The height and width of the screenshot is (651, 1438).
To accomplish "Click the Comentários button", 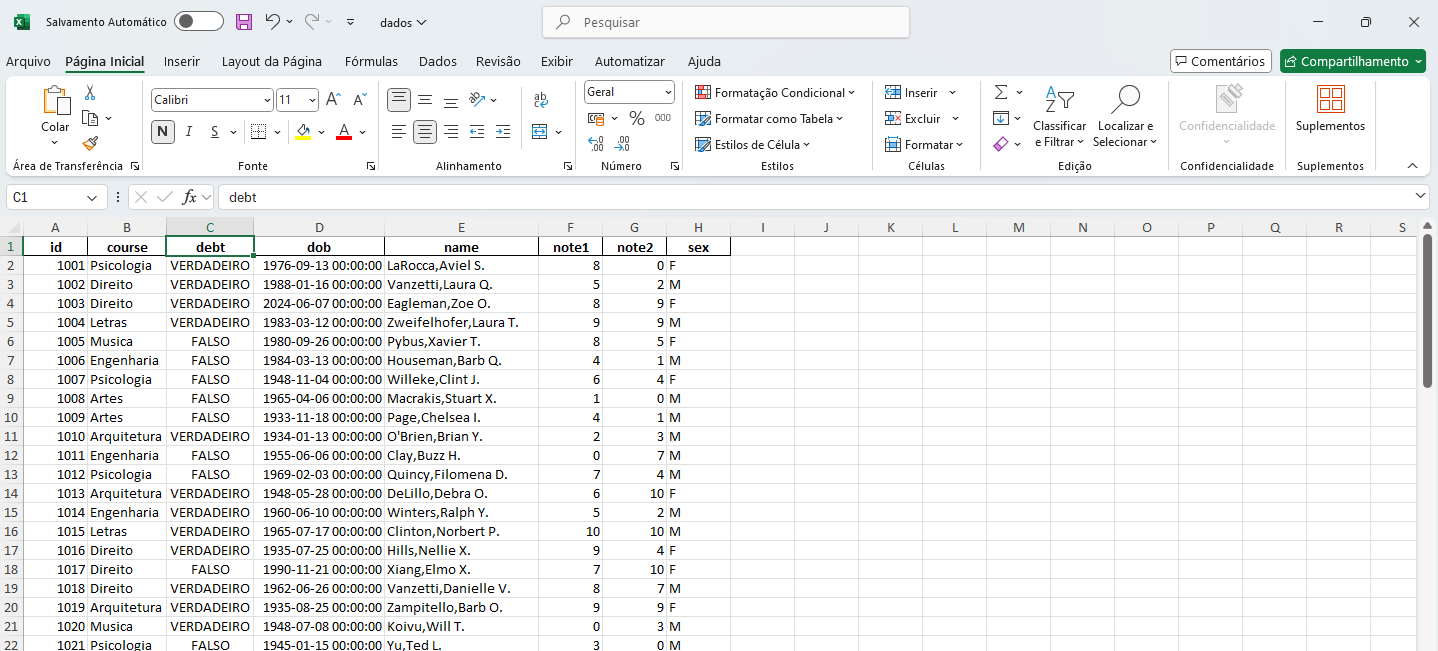I will click(1220, 61).
